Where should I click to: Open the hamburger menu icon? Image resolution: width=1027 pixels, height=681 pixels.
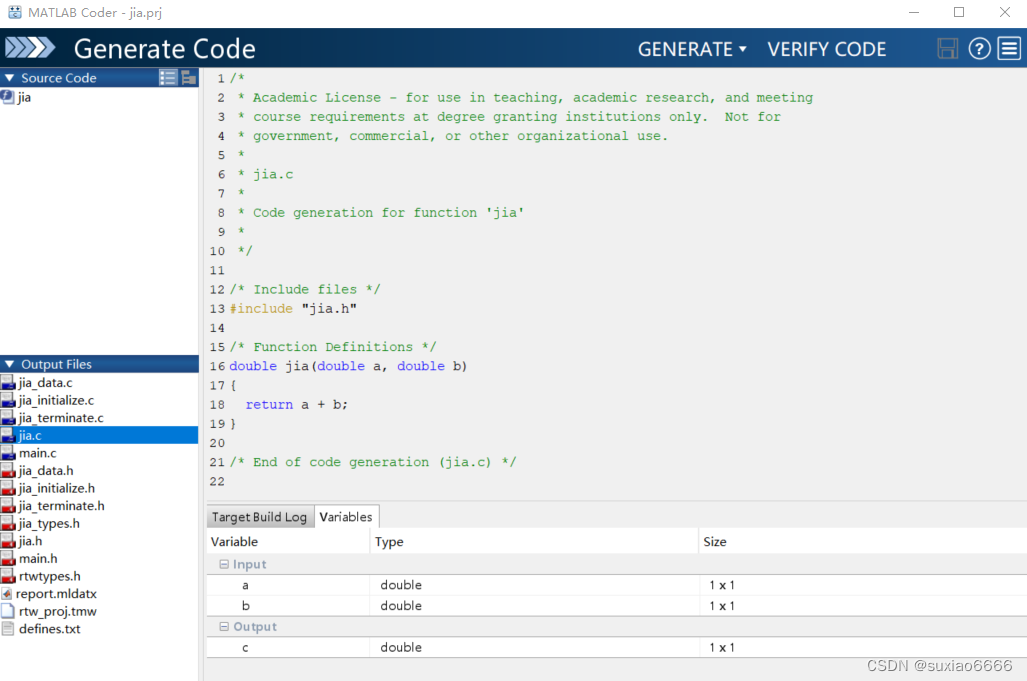(x=1009, y=48)
